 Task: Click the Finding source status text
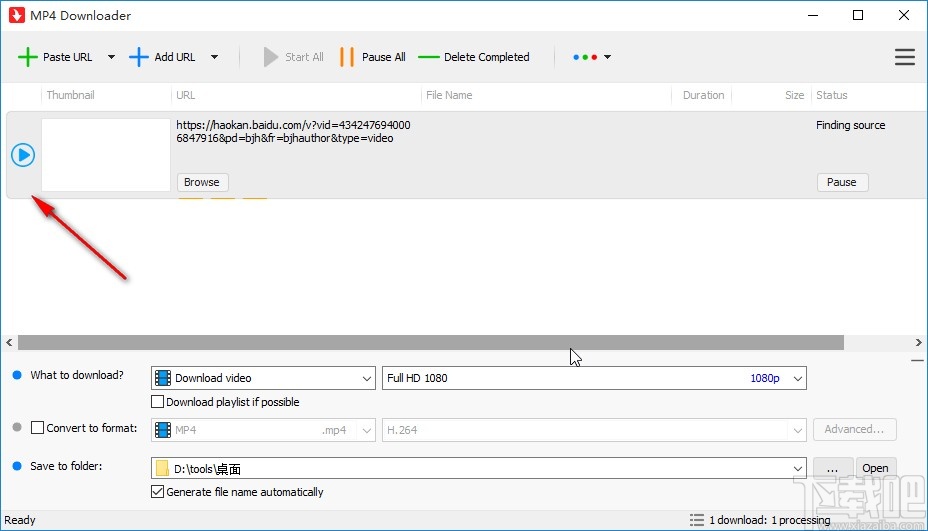click(850, 125)
